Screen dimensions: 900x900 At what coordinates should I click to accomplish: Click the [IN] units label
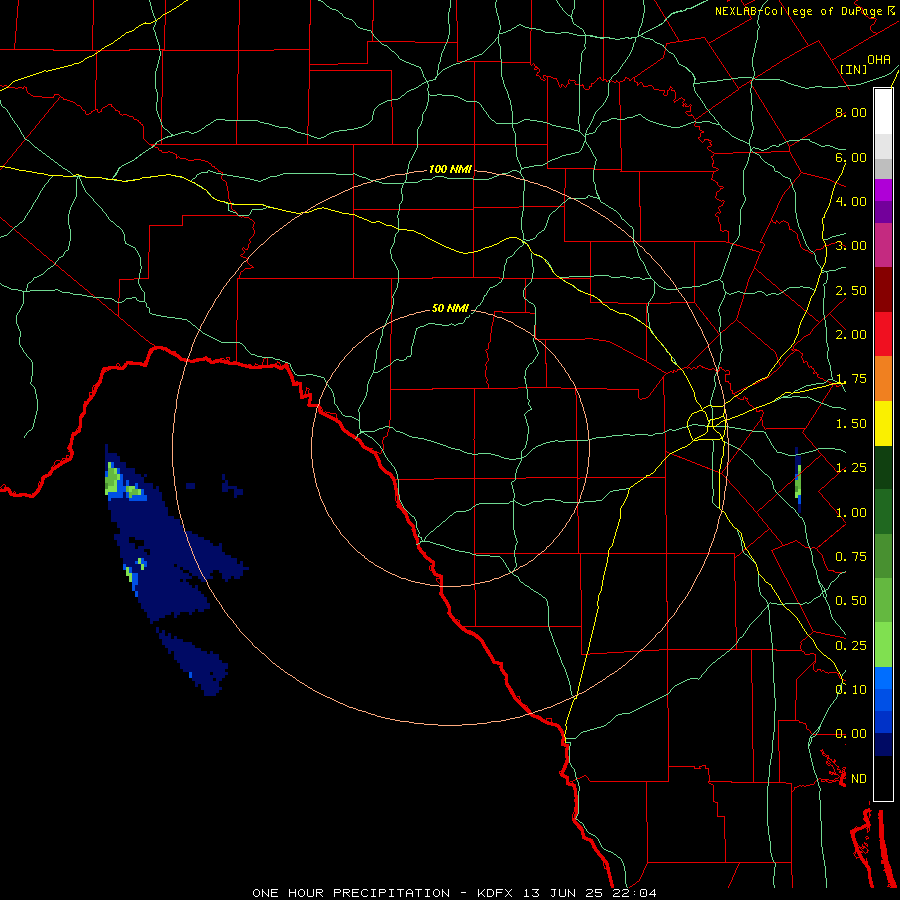[x=854, y=69]
